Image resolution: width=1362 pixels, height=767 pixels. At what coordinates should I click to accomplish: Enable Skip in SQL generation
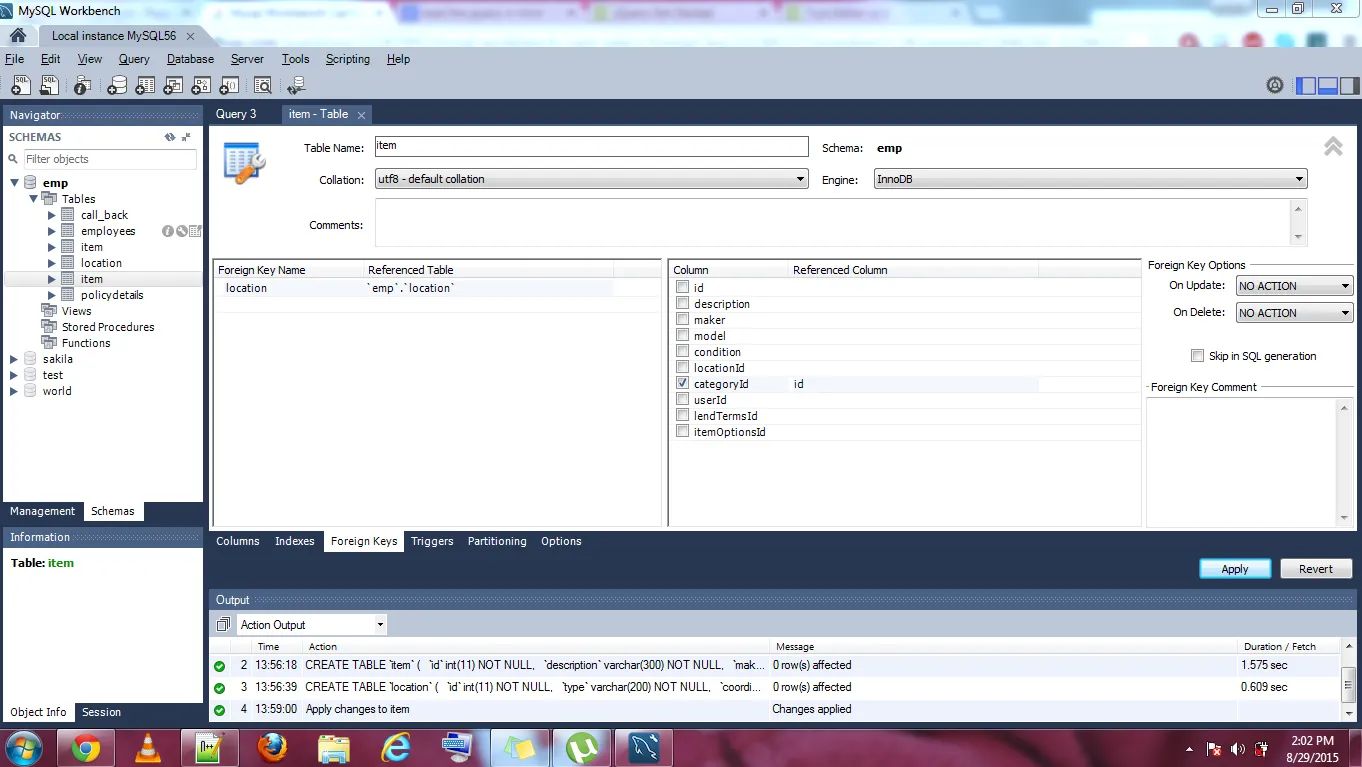click(x=1197, y=356)
